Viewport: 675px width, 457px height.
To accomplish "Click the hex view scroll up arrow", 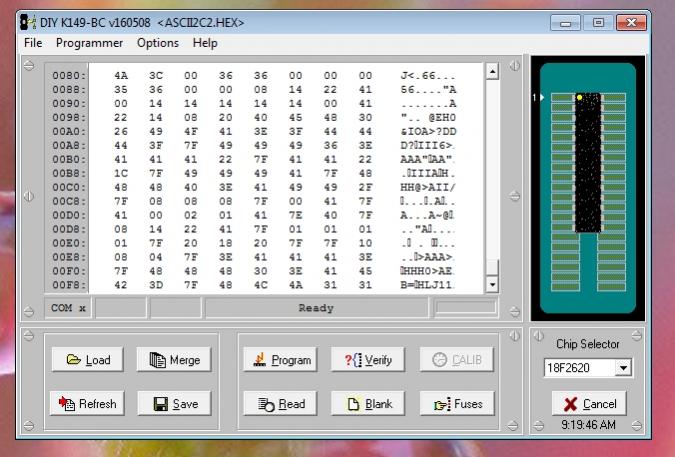I will [492, 71].
